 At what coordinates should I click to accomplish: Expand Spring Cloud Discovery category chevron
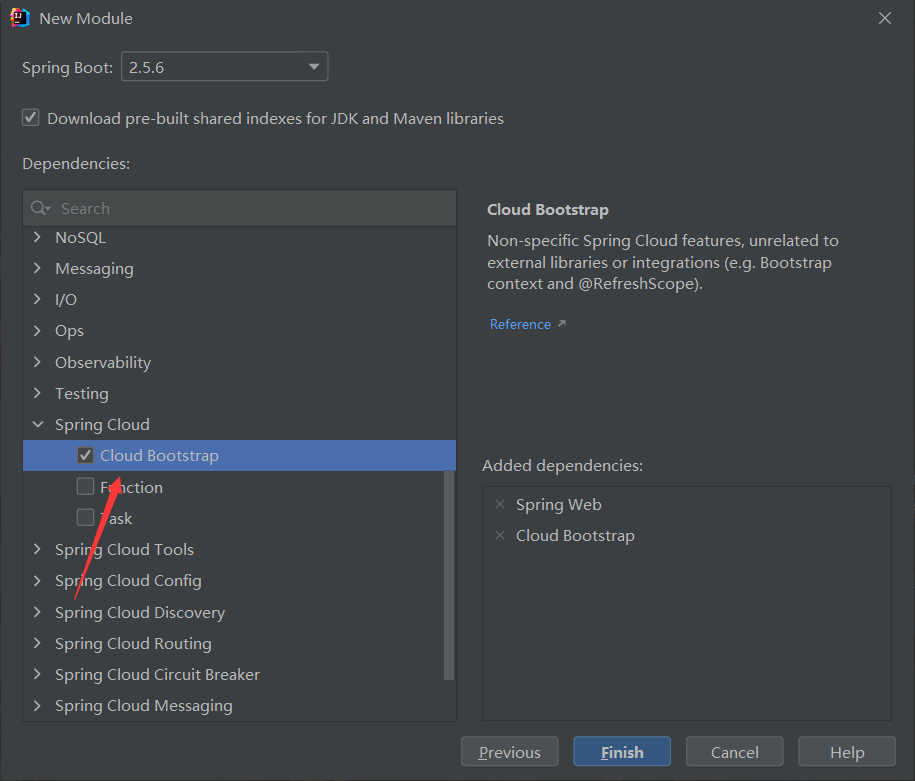click(x=37, y=612)
